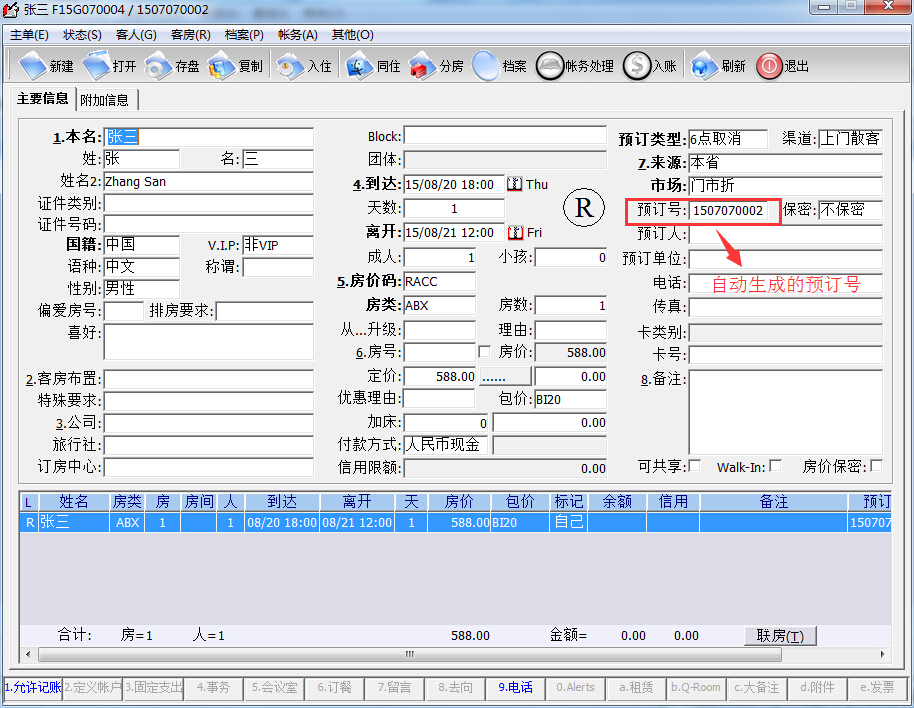The width and height of the screenshot is (914, 708).
Task: Open the 帐务(A) menu
Action: tap(296, 34)
